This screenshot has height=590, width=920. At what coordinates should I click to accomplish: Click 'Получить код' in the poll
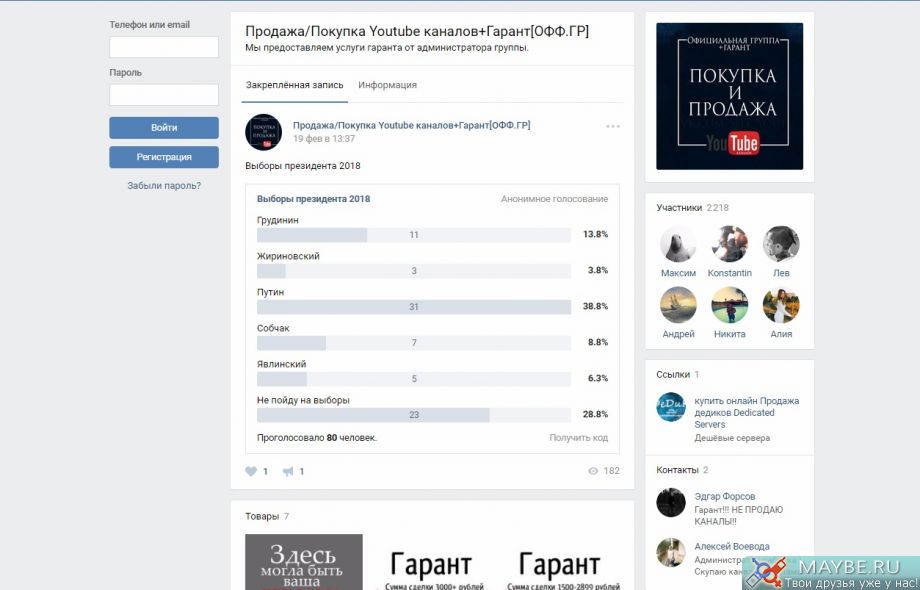[579, 438]
